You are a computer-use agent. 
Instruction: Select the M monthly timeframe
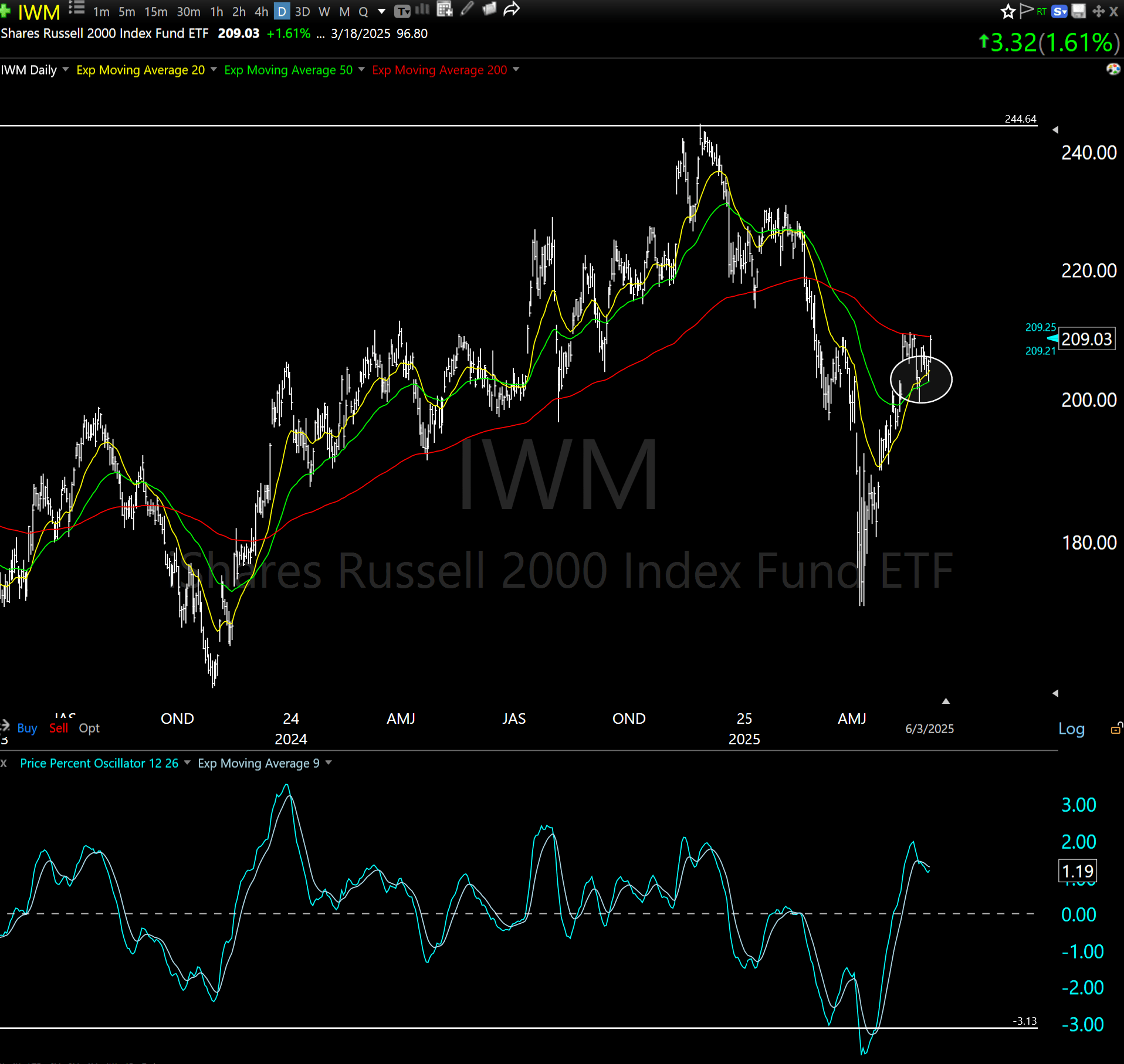pos(344,12)
